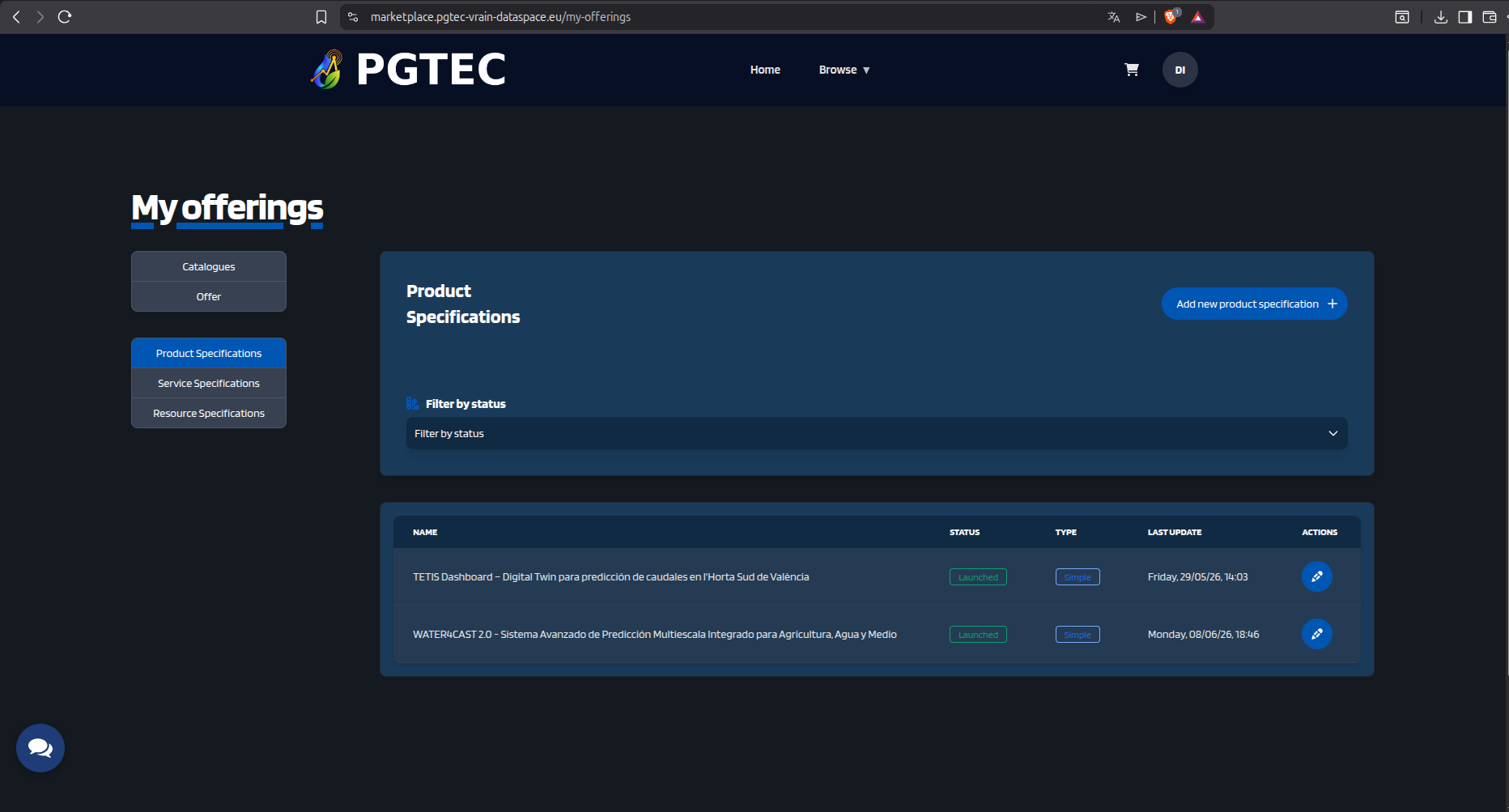Open the Brave Shields lion icon
The height and width of the screenshot is (812, 1509).
[1171, 17]
